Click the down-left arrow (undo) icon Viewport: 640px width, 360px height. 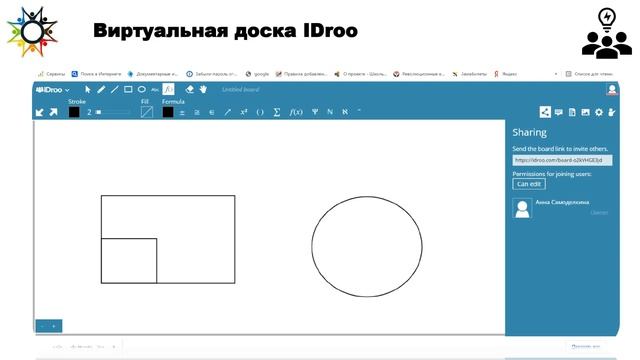(40, 112)
